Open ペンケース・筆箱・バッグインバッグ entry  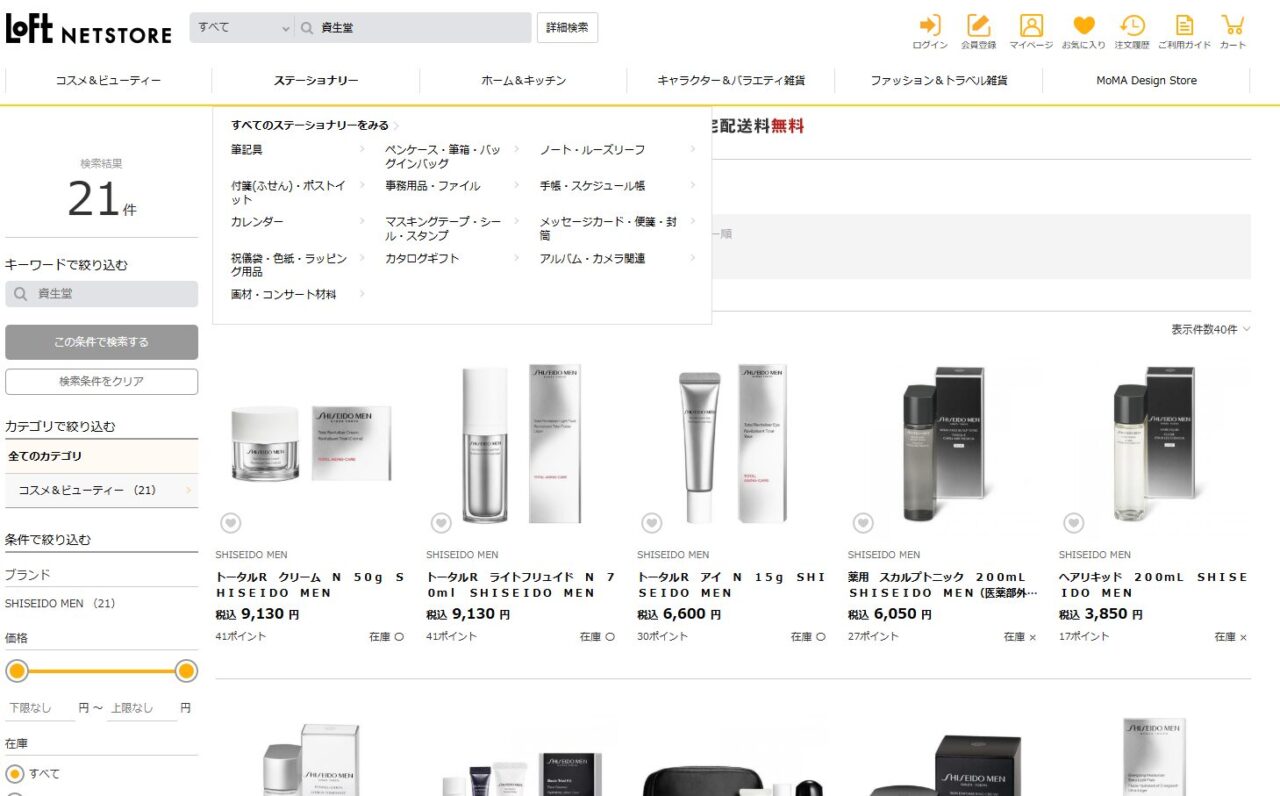pos(443,156)
